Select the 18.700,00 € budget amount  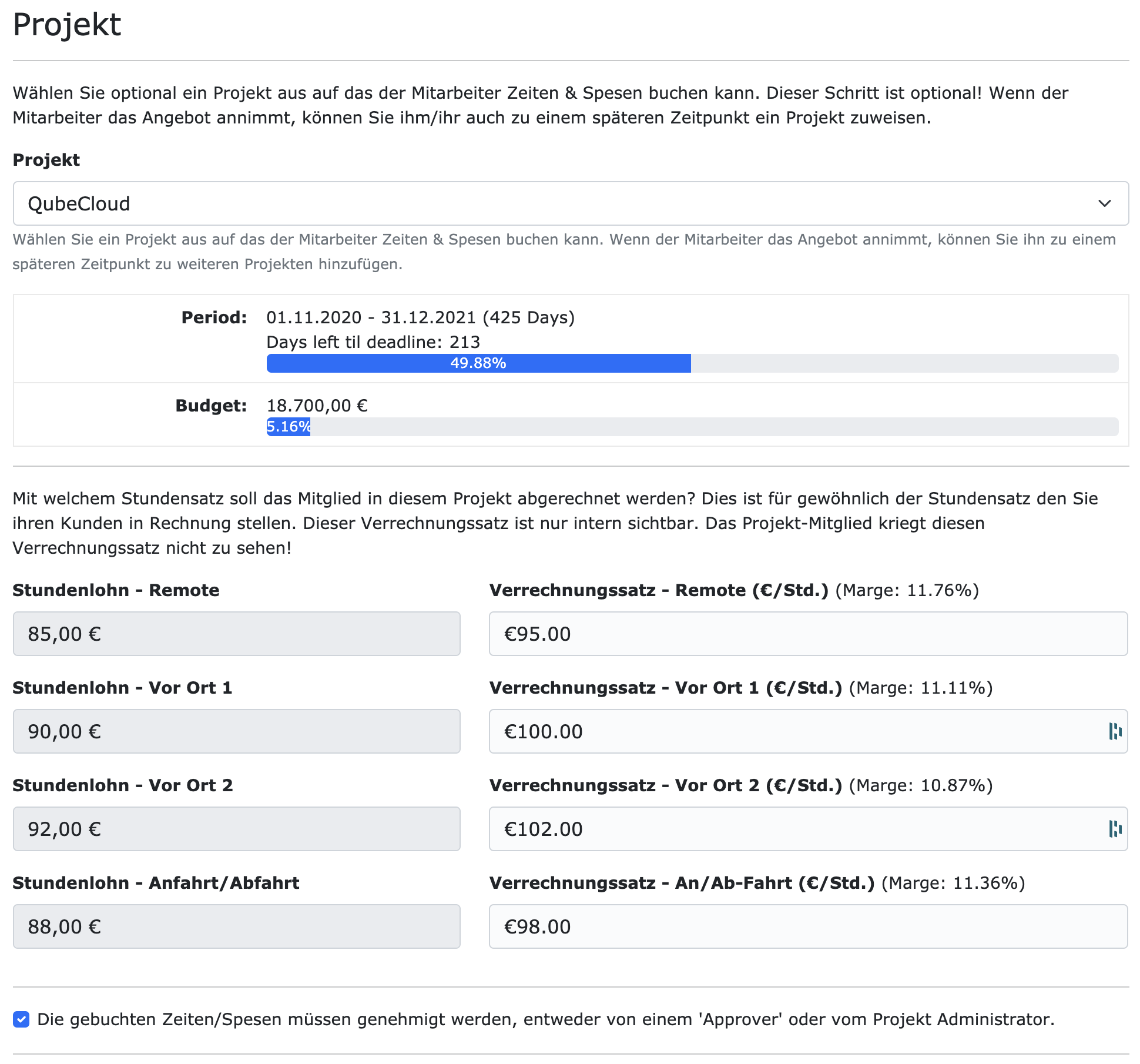click(317, 405)
